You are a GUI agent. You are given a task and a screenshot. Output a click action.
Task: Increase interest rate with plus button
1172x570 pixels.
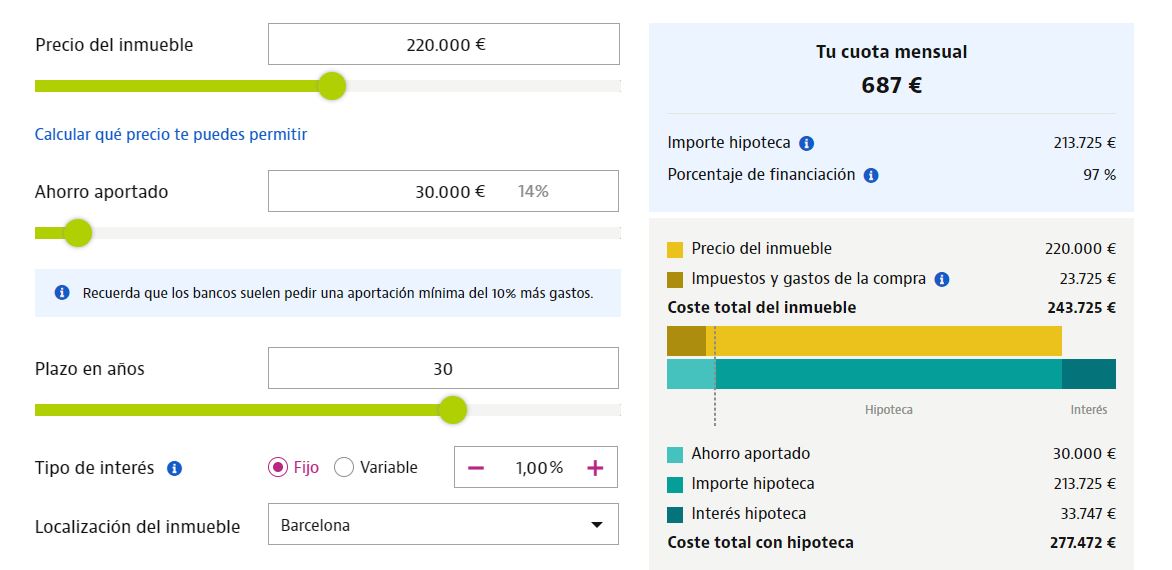pos(595,467)
